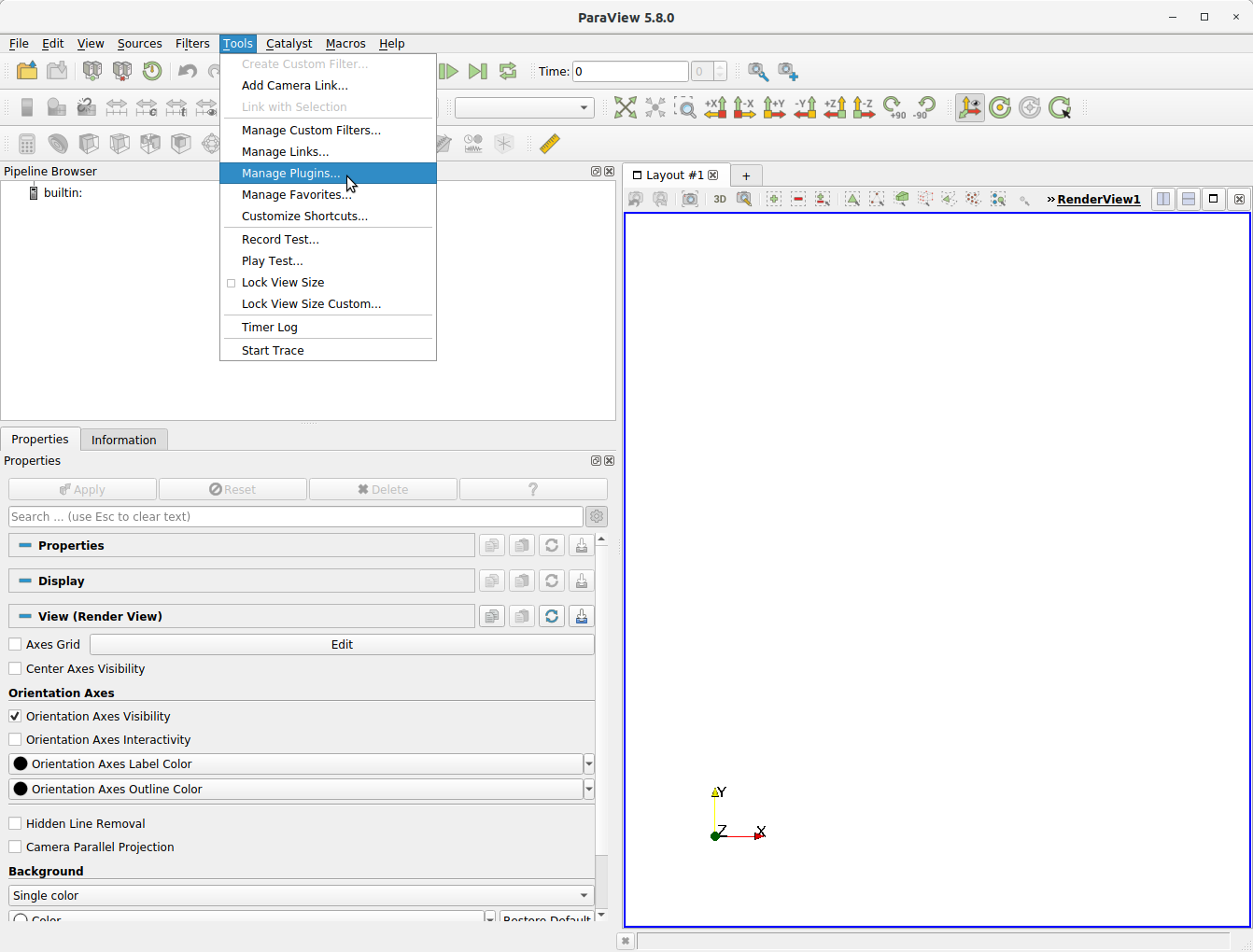
Task: Set view direction to -X
Action: [745, 107]
